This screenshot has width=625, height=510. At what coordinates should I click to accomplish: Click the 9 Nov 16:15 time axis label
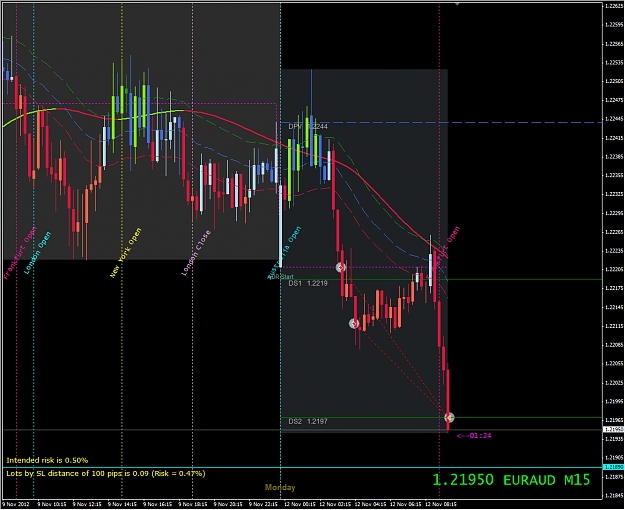click(157, 504)
